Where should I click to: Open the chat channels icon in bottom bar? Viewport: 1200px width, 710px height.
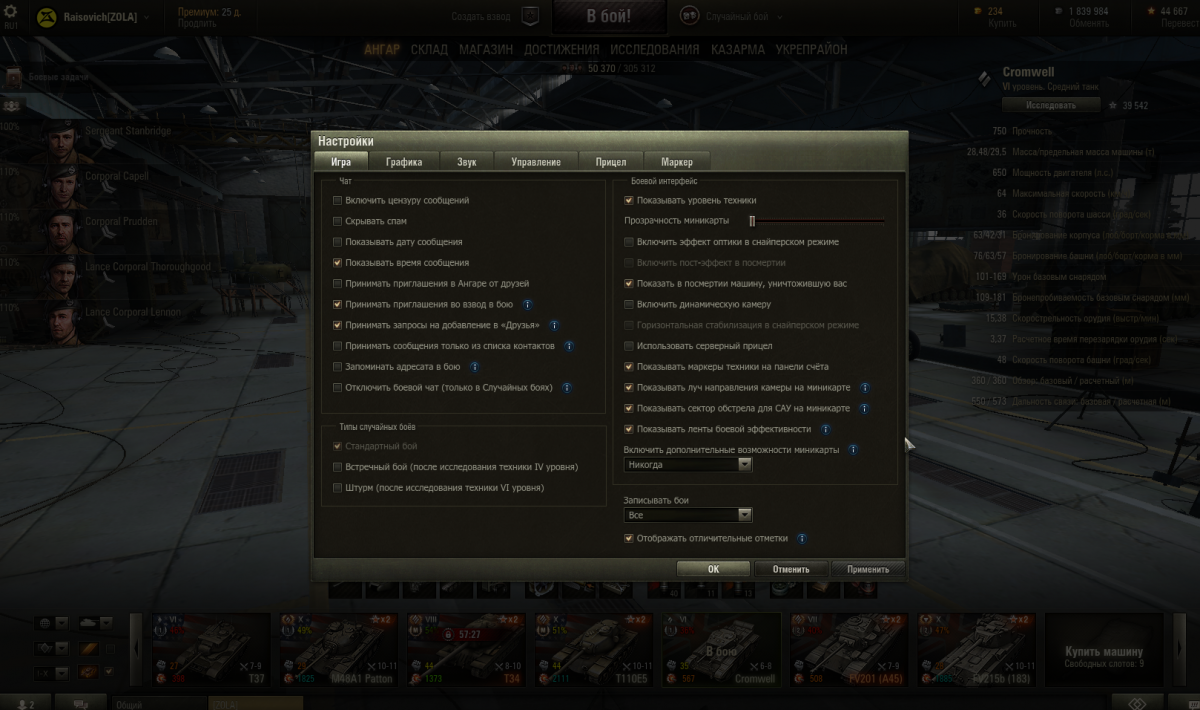(x=80, y=703)
